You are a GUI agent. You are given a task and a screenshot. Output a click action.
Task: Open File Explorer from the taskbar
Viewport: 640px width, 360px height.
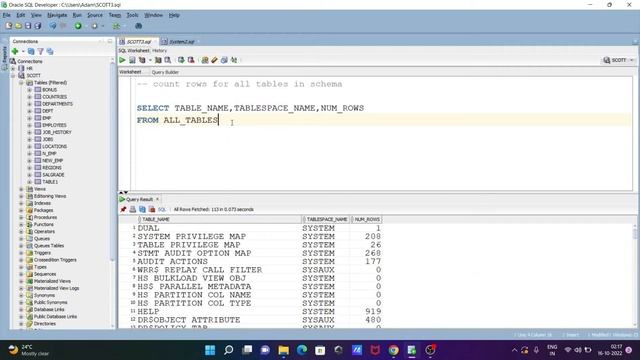pyautogui.click(x=283, y=350)
